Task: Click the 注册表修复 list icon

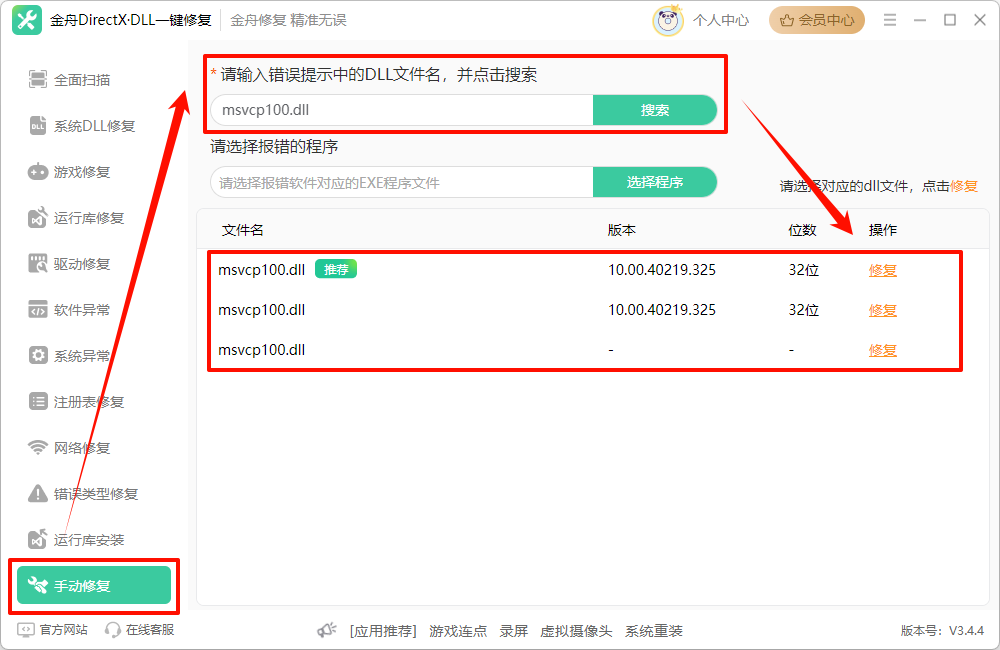Action: (x=38, y=401)
